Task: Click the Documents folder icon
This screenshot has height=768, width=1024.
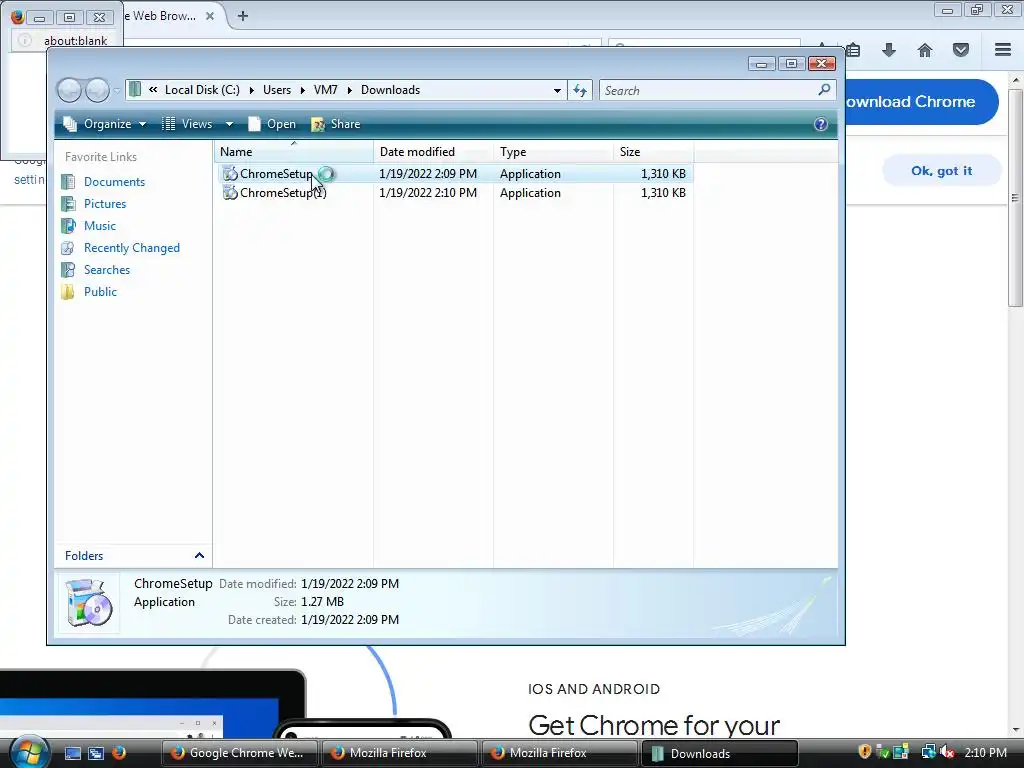Action: pos(68,182)
